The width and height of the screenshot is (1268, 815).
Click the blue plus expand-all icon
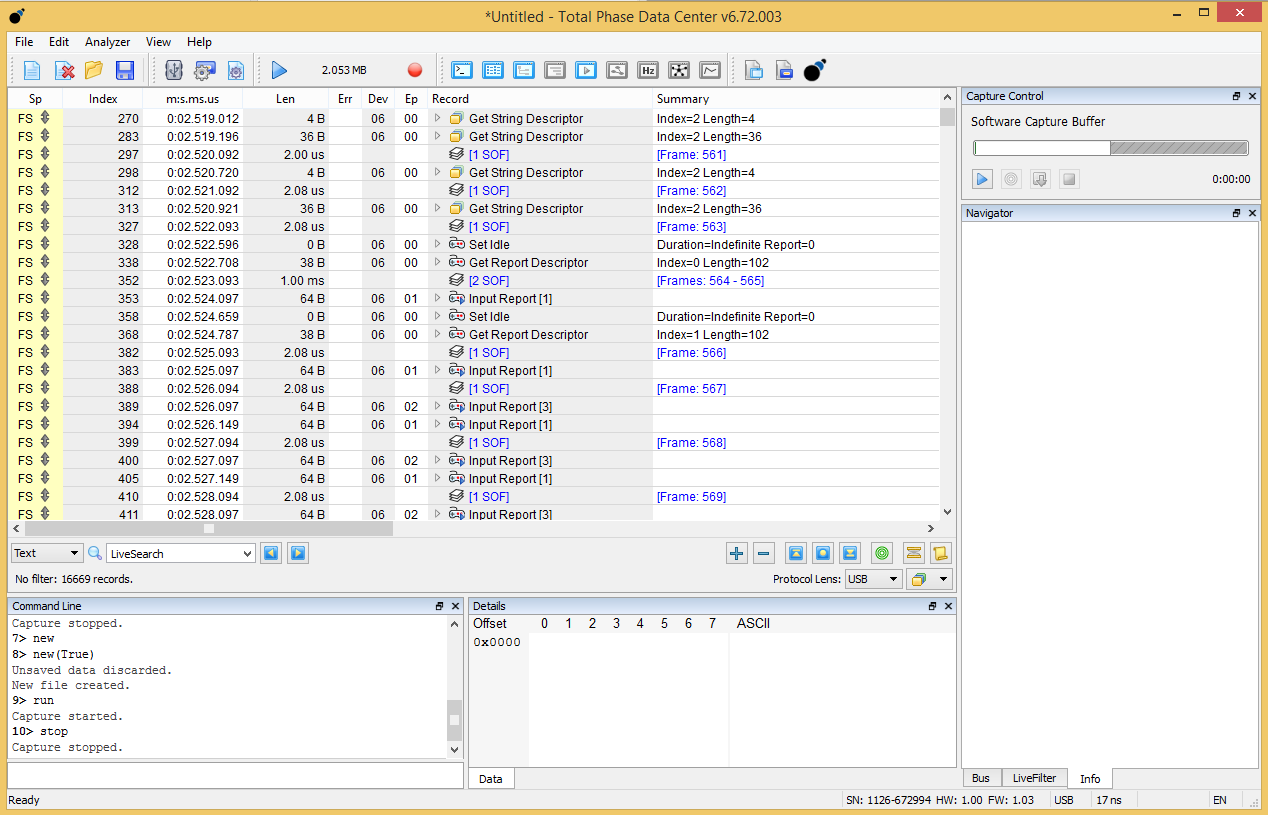coord(737,553)
